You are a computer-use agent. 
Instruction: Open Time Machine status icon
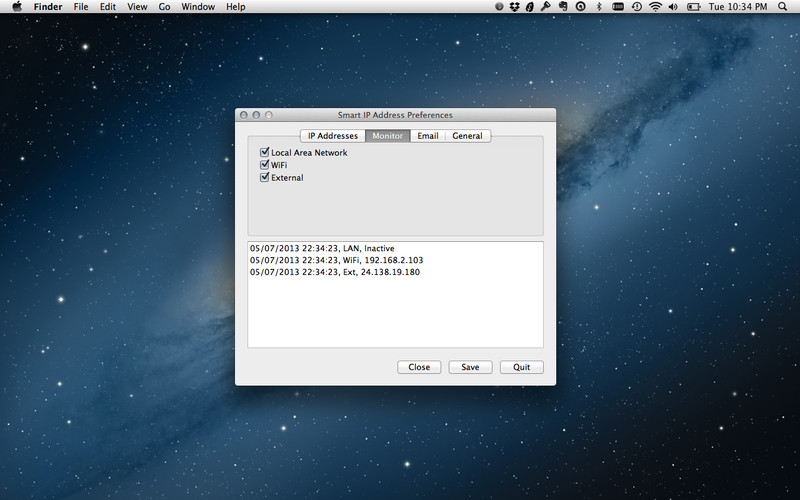[x=637, y=6]
